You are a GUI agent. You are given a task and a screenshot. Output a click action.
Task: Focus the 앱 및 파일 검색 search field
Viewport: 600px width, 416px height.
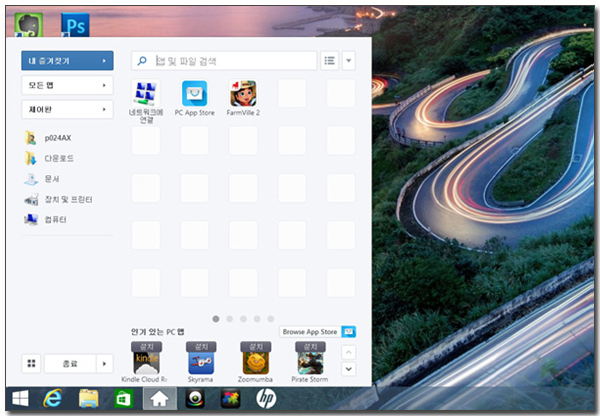coord(224,61)
